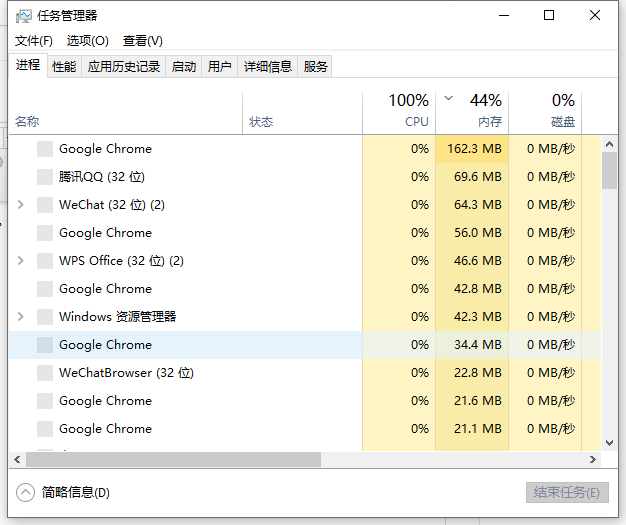Click the 简略信息 up-arrow circle icon
Viewport: 626px width, 525px height.
pos(26,492)
